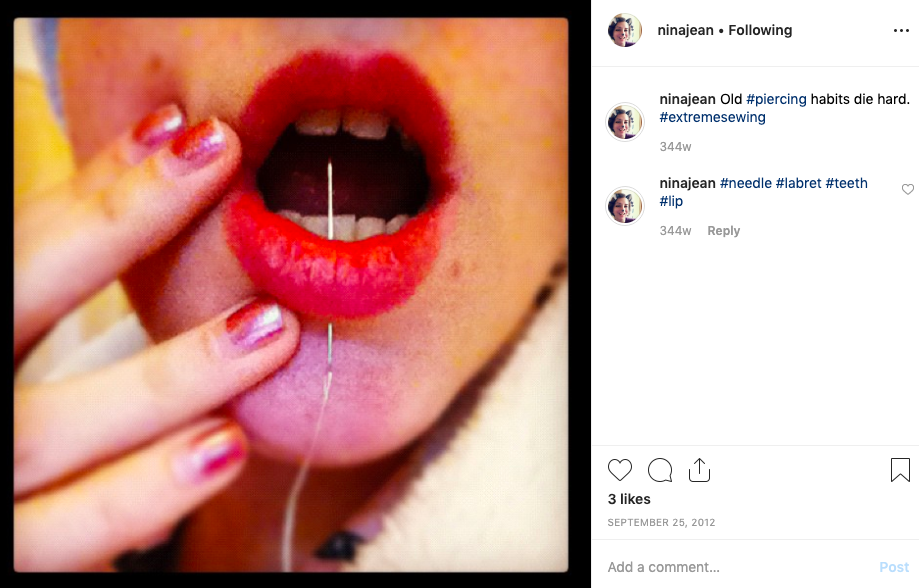Toggle the Following status in header
Viewport: 919px width, 588px height.
click(x=760, y=30)
